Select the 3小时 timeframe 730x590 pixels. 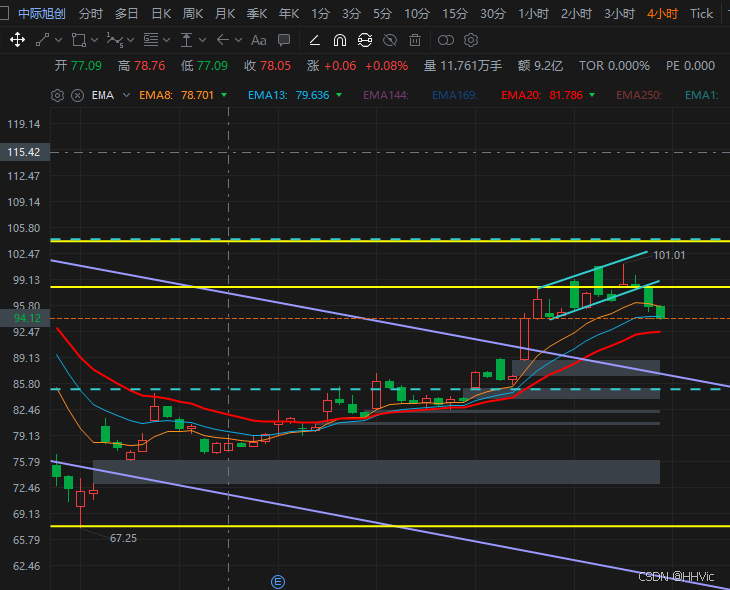[619, 14]
